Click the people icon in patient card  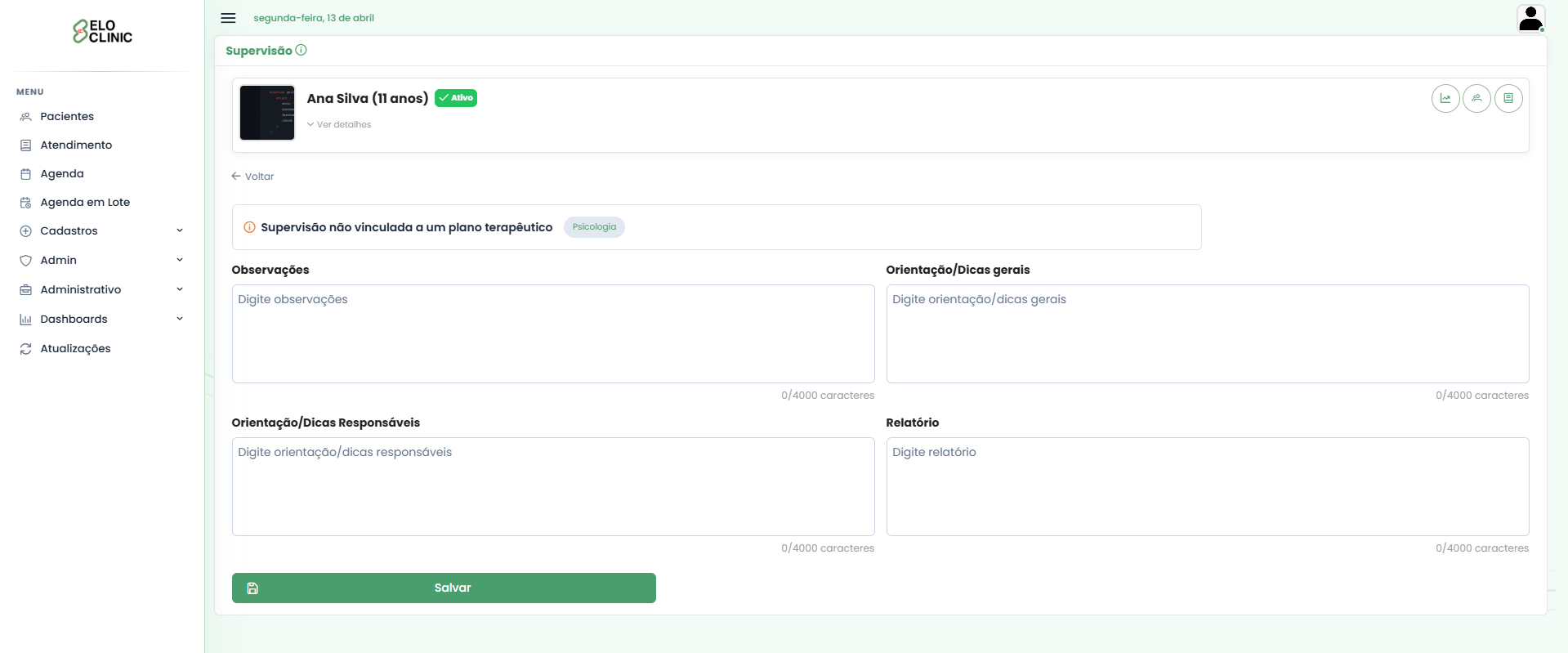pyautogui.click(x=1476, y=99)
